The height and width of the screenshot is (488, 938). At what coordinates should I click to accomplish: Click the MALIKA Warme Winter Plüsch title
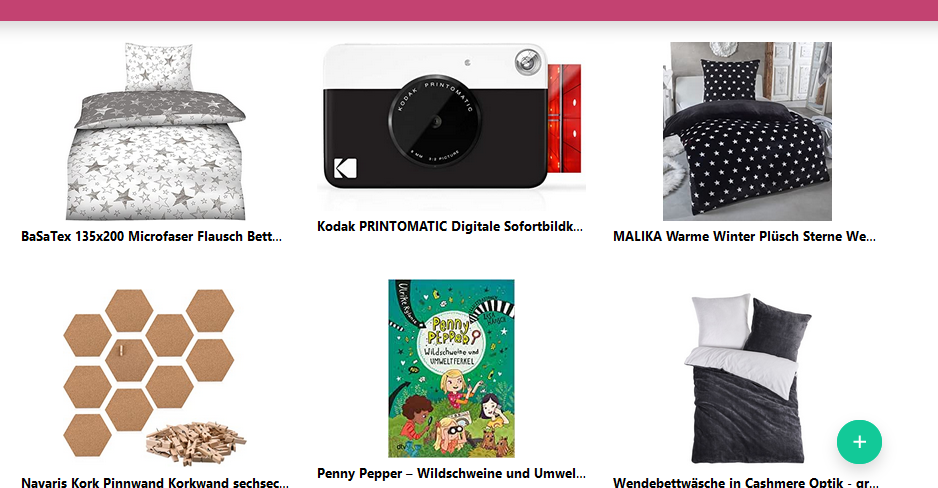pyautogui.click(x=744, y=236)
